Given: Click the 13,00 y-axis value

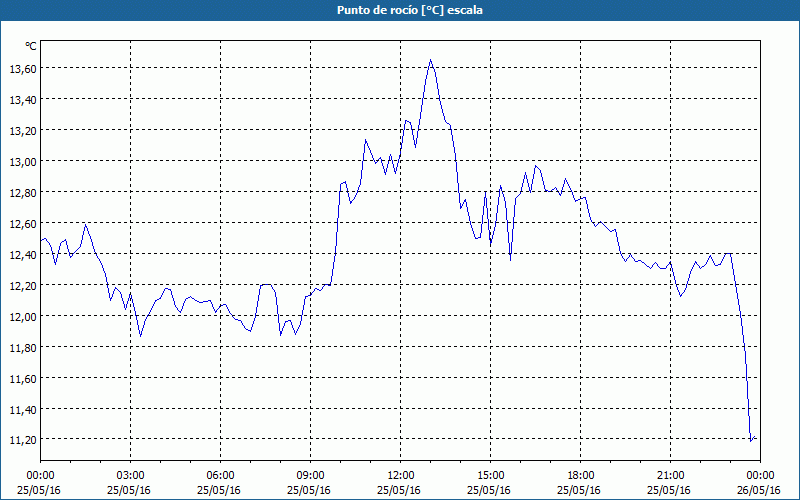Looking at the screenshot, I should click(x=22, y=161).
